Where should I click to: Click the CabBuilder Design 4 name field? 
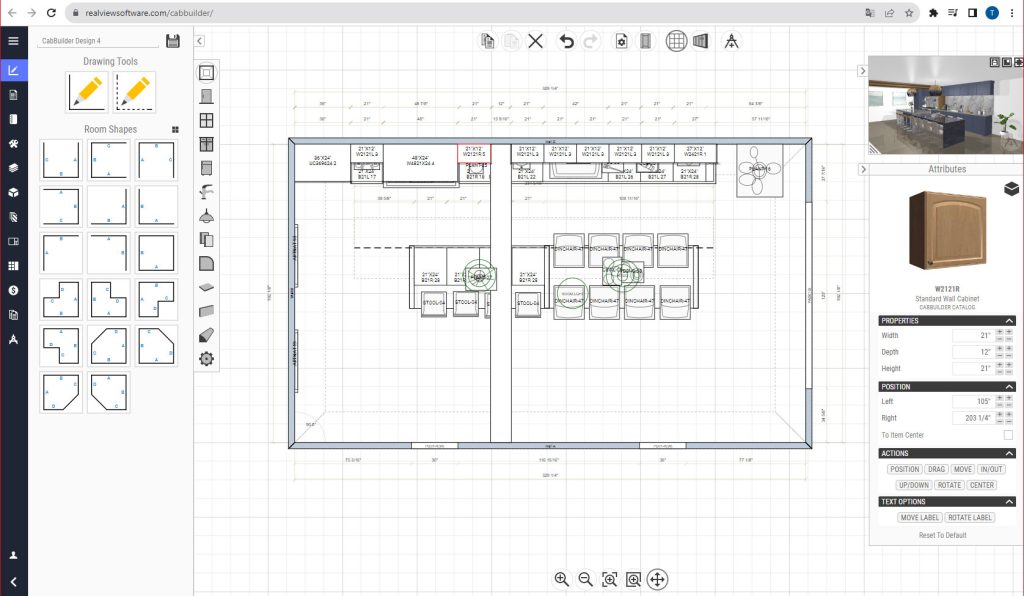(98, 40)
